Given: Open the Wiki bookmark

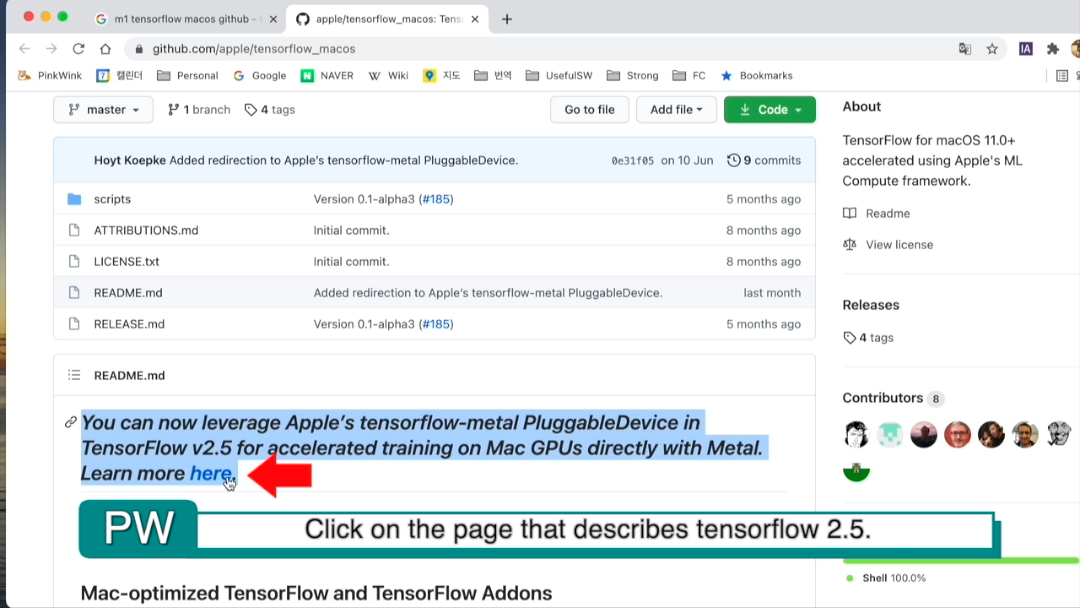Looking at the screenshot, I should tap(388, 76).
